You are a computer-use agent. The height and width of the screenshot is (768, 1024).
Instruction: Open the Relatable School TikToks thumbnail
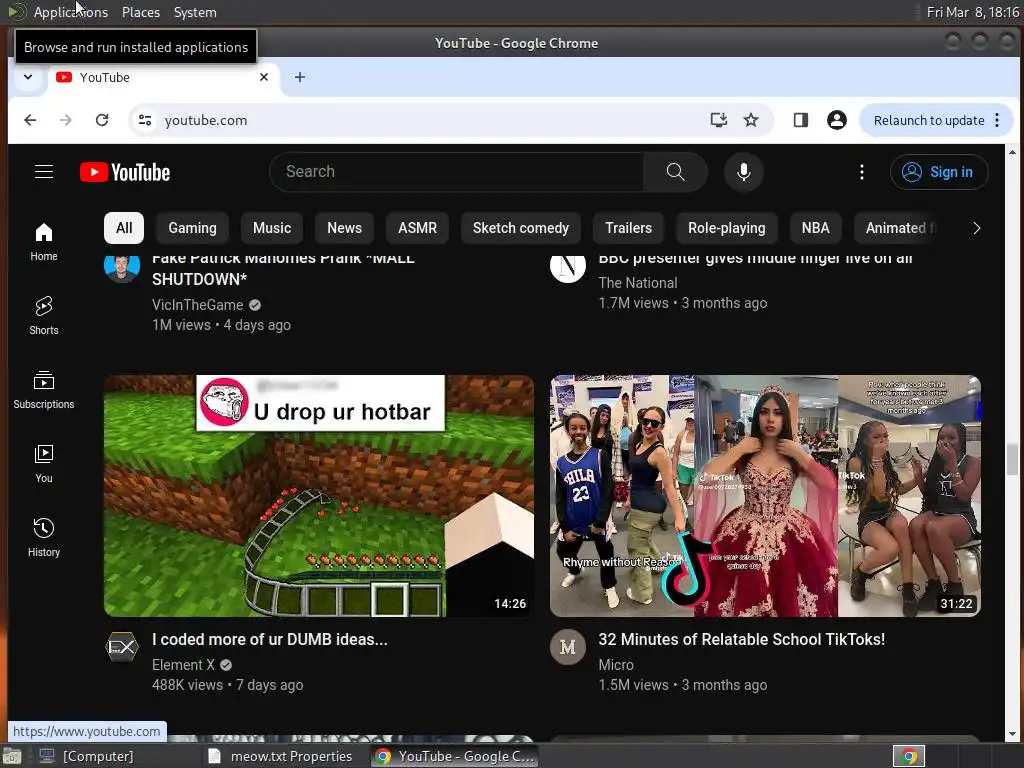(765, 496)
